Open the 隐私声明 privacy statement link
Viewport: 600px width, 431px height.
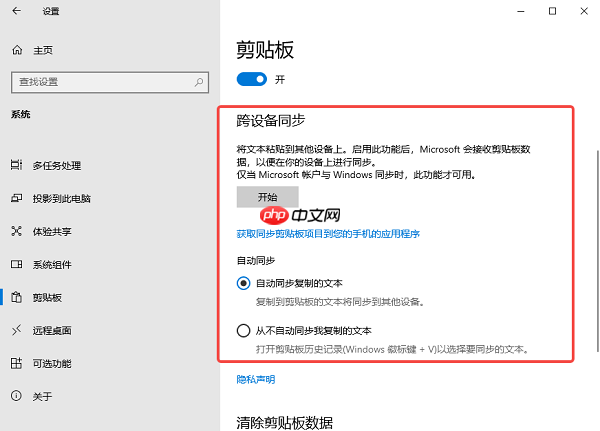point(256,379)
